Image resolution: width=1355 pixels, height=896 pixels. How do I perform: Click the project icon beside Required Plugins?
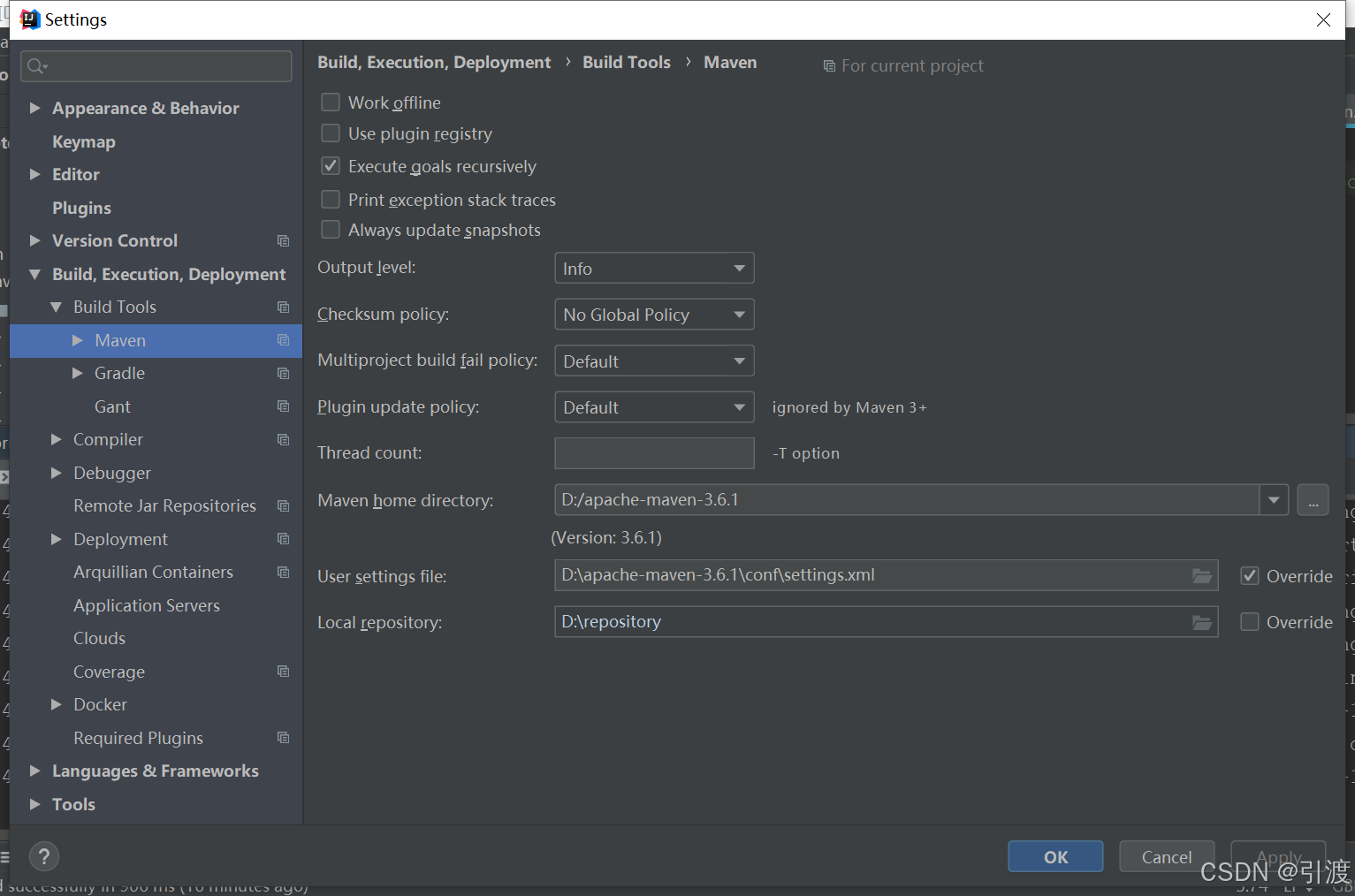tap(283, 738)
